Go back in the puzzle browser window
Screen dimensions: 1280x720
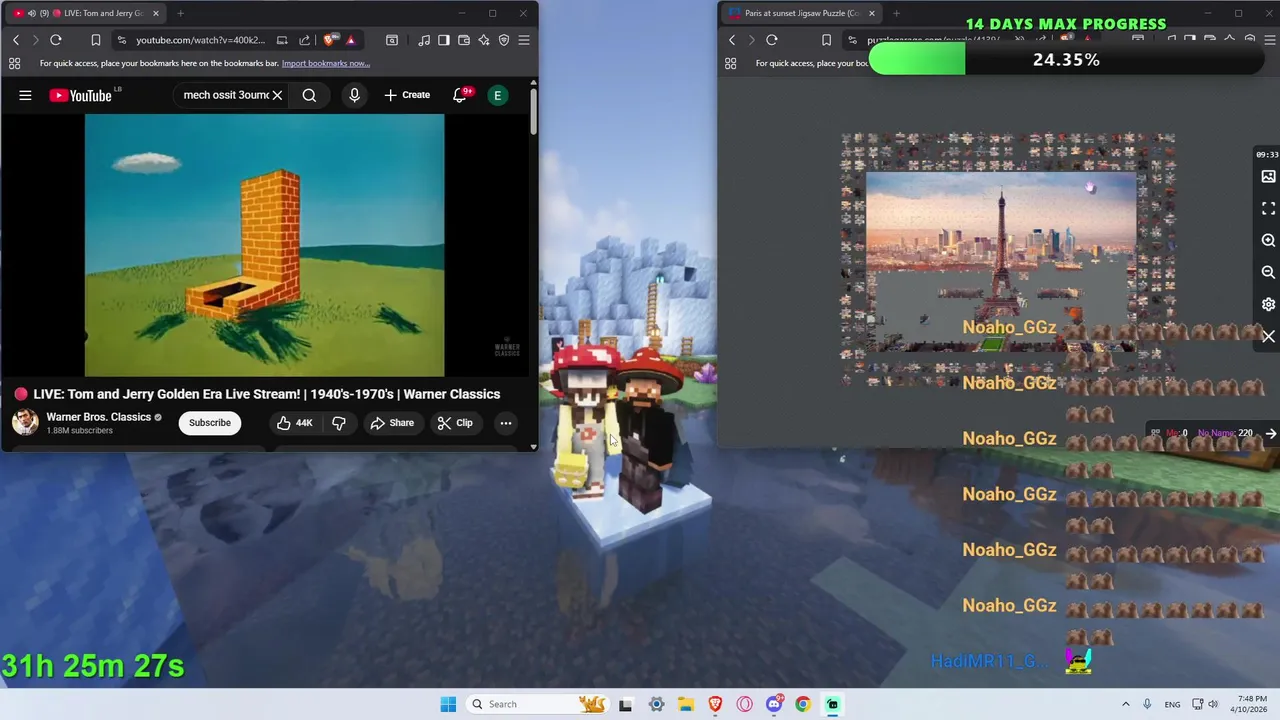coord(732,40)
